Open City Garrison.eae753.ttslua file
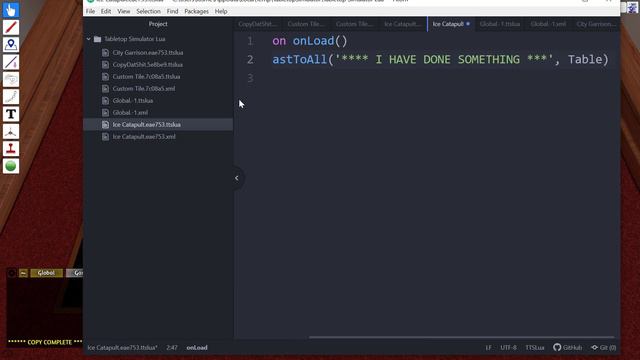The image size is (640, 360). pyautogui.click(x=148, y=53)
